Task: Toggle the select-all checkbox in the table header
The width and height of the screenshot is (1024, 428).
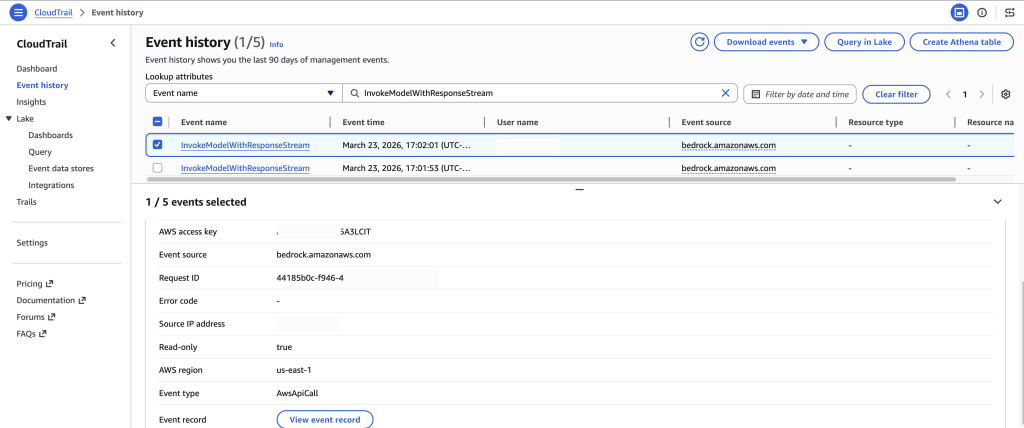Action: point(157,122)
